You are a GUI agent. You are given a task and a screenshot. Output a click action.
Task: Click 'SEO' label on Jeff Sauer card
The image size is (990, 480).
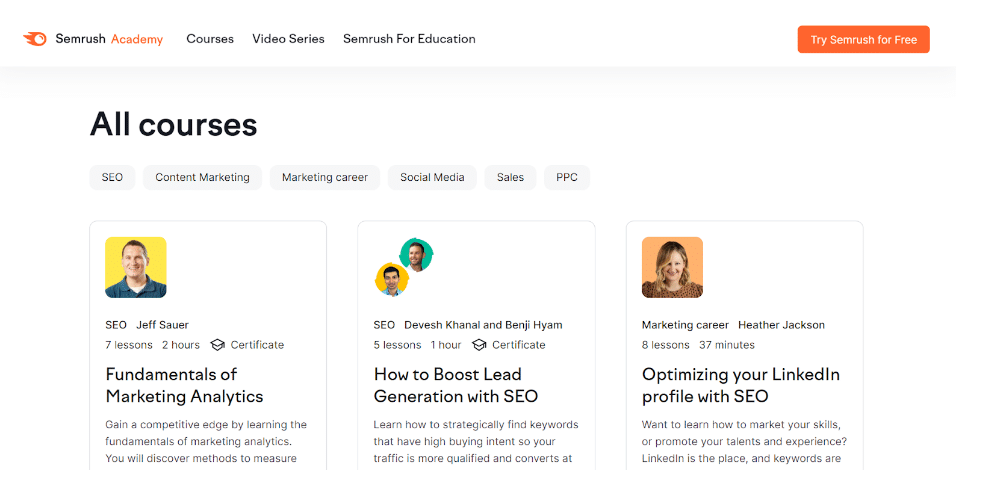[x=116, y=325]
